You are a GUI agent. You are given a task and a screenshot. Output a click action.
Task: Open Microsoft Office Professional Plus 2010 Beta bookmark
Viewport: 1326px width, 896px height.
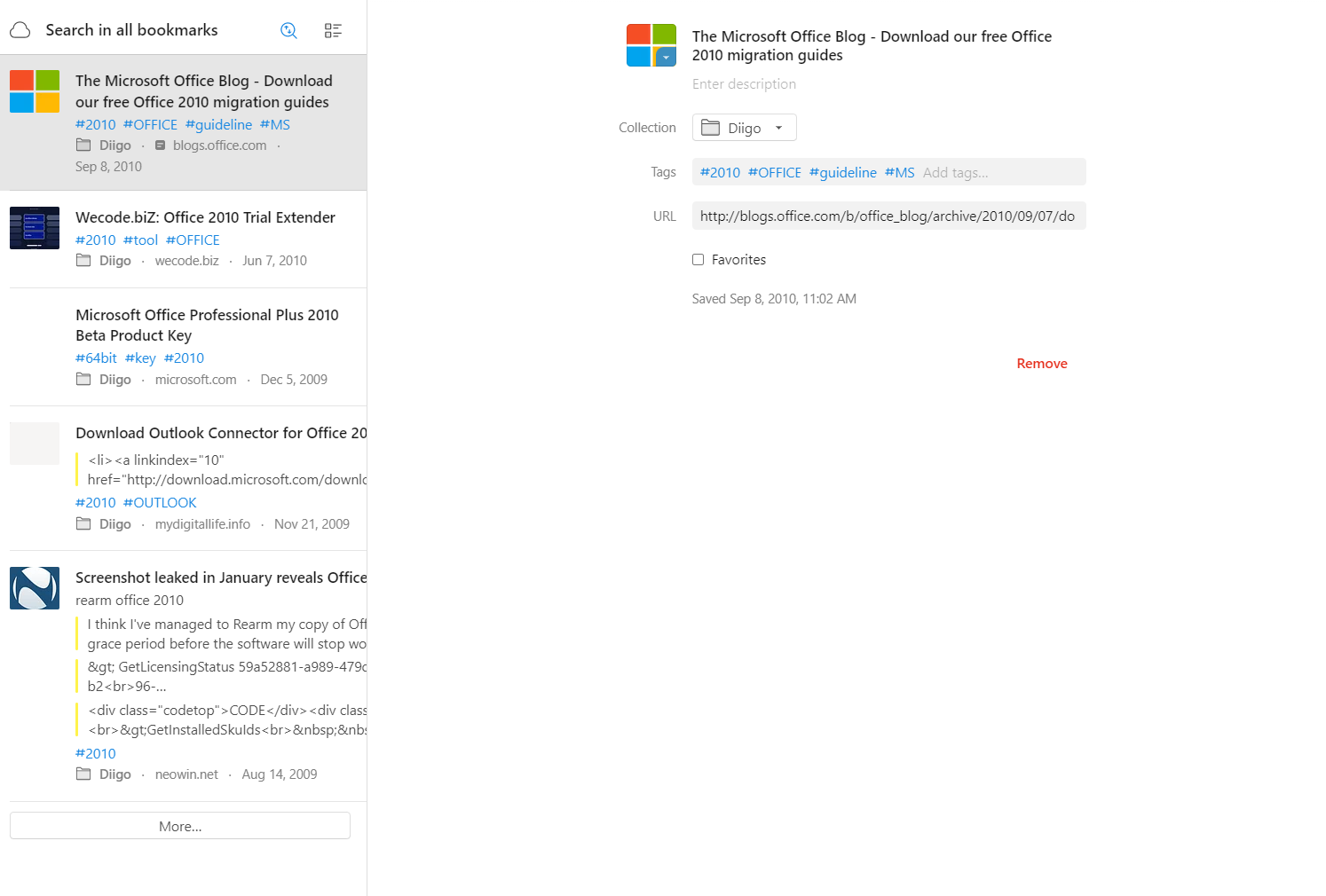click(207, 326)
